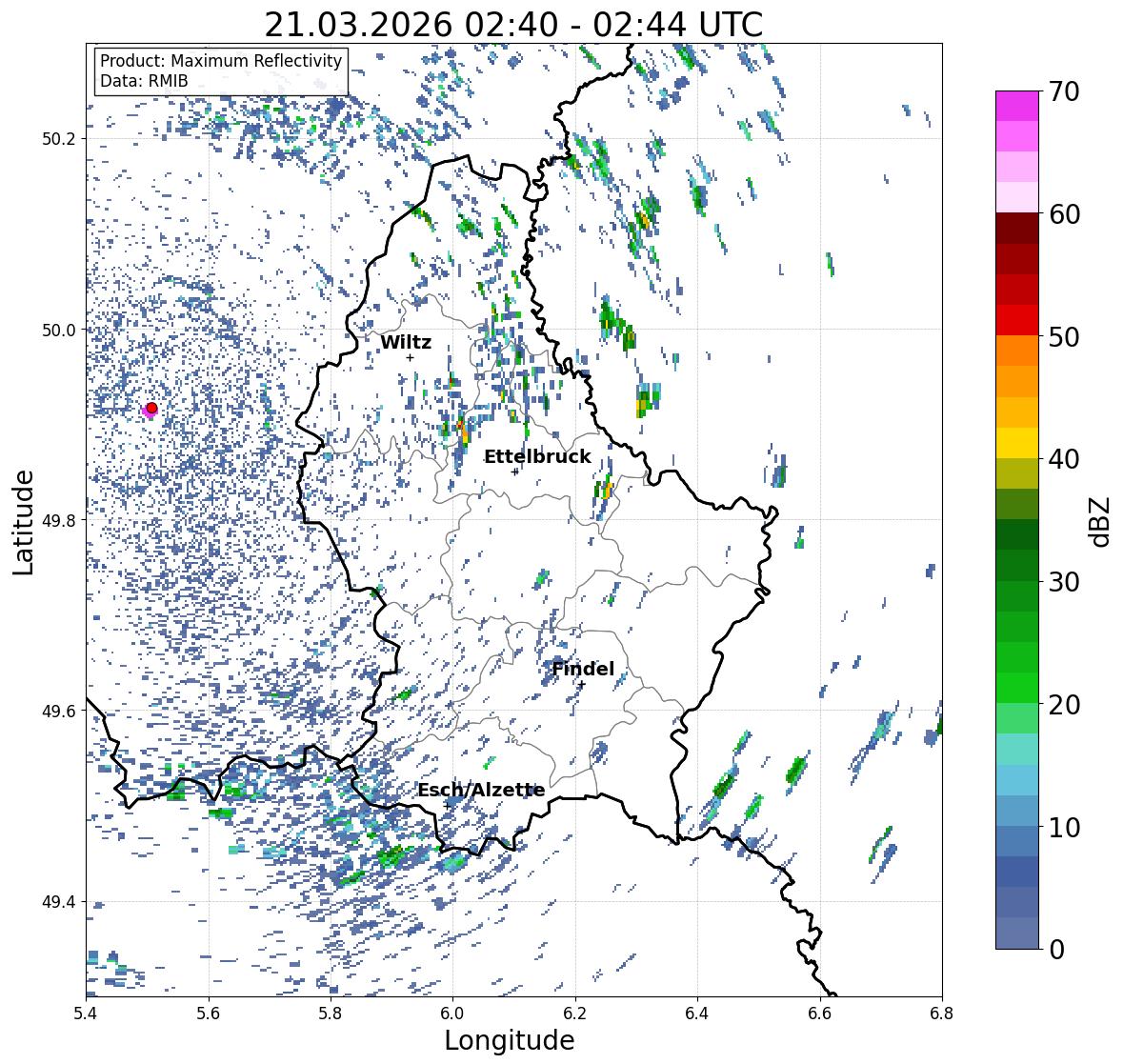Click the 30 label on colorbar
Screen dimensions: 1123x1064
tap(1064, 581)
